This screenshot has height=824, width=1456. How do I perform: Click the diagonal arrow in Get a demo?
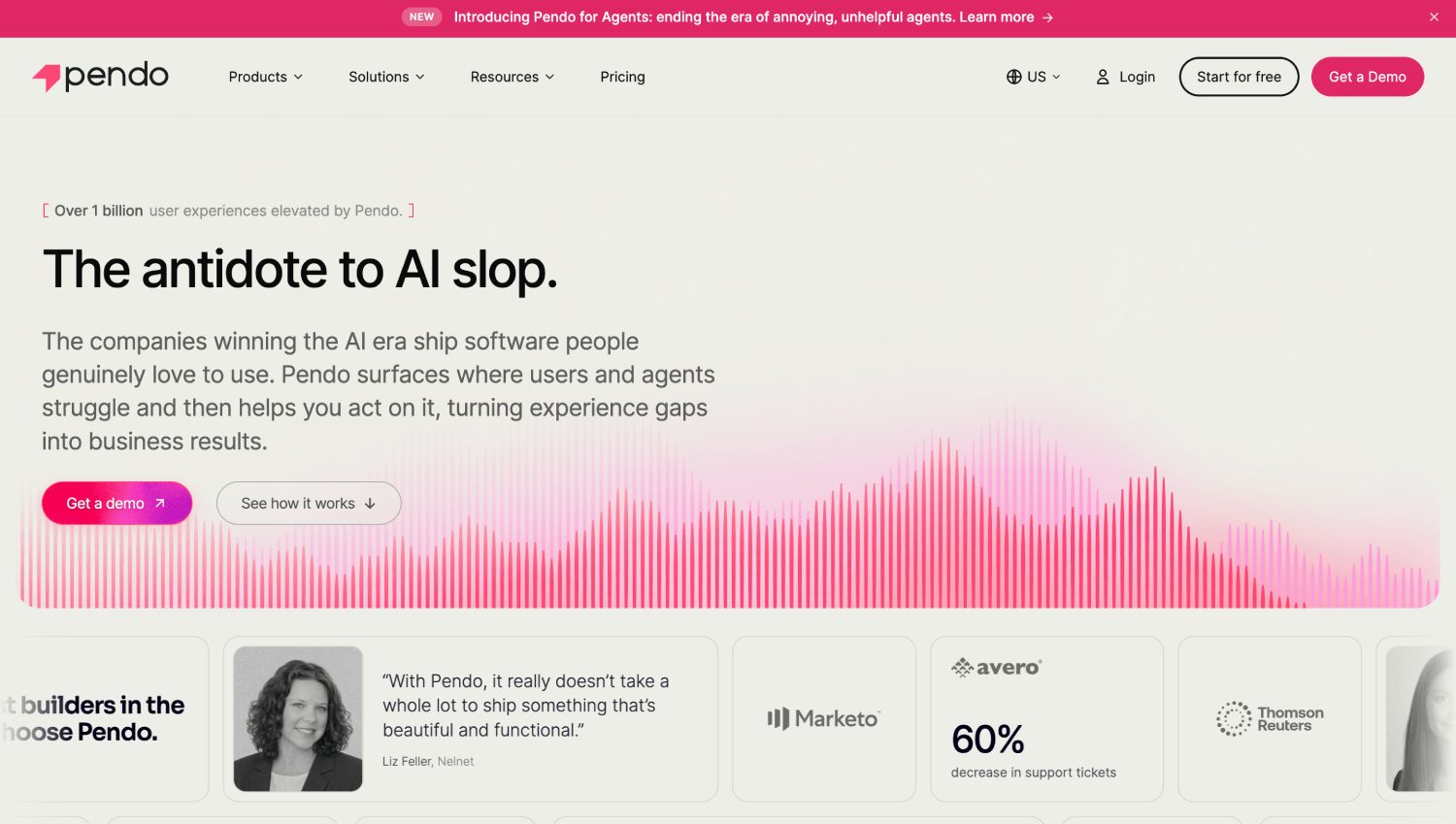point(160,503)
